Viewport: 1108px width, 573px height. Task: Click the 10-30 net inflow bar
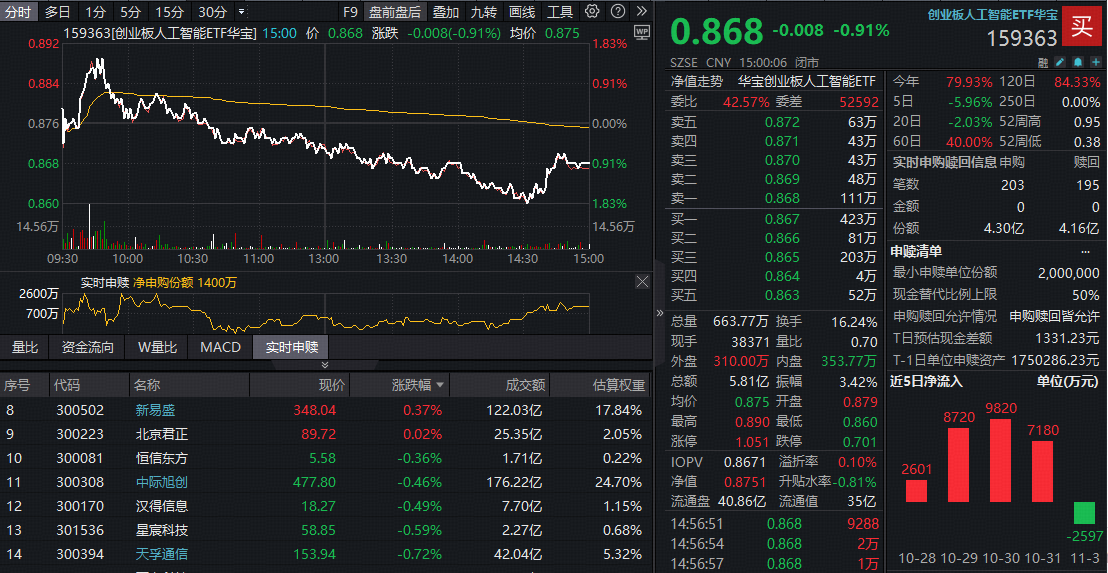click(999, 460)
